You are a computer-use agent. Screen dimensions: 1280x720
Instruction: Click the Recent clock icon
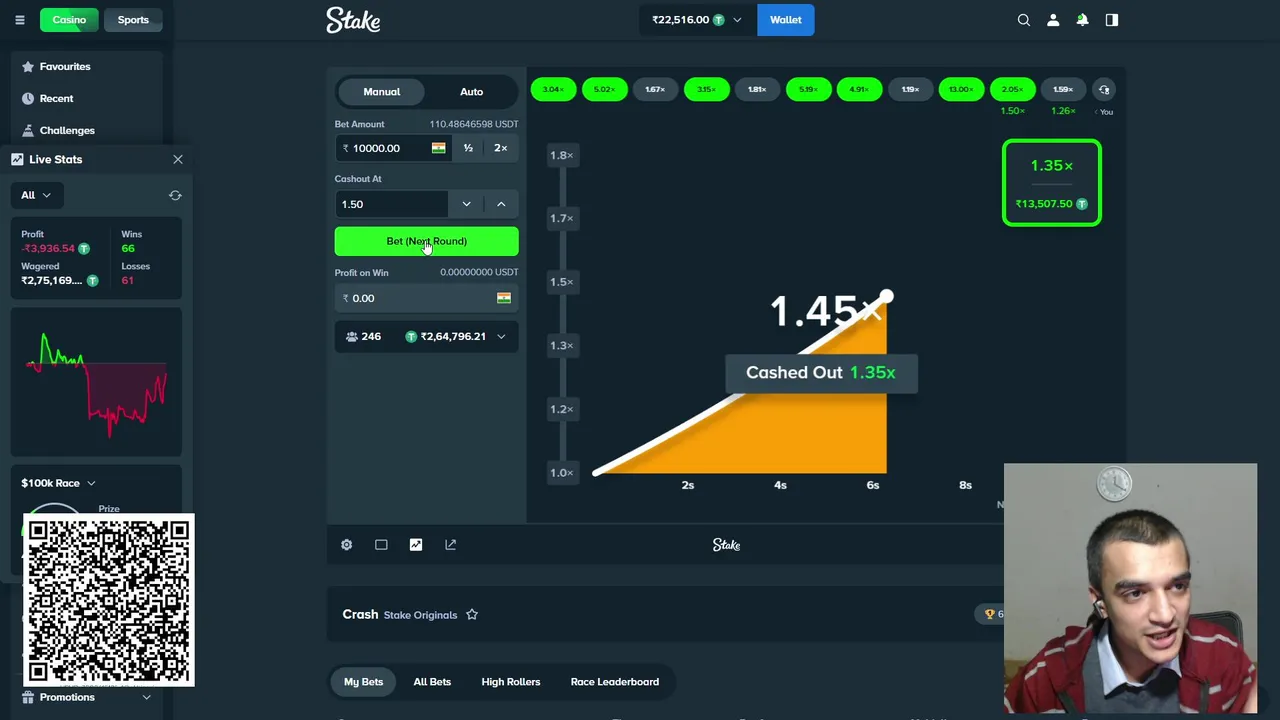pos(28,99)
